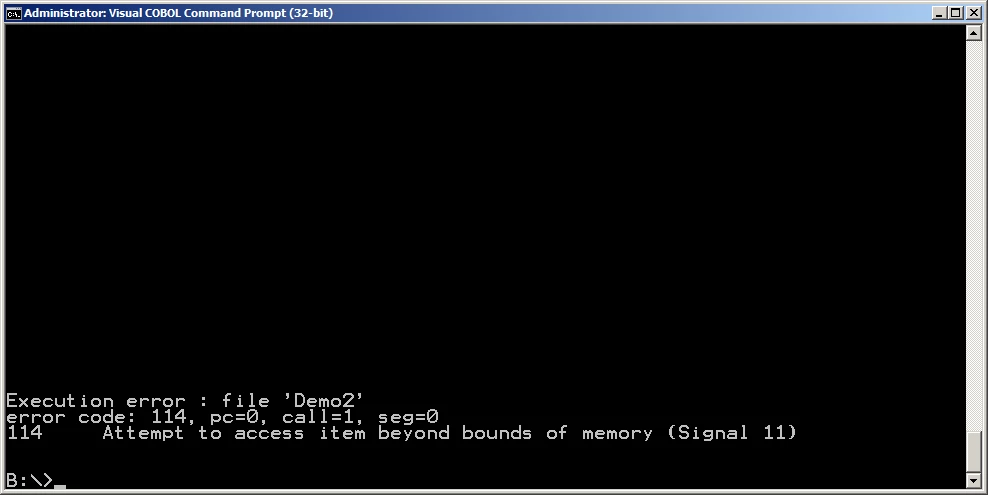This screenshot has width=988, height=495.
Task: Click the B:\> command prompt
Action: (x=30, y=481)
